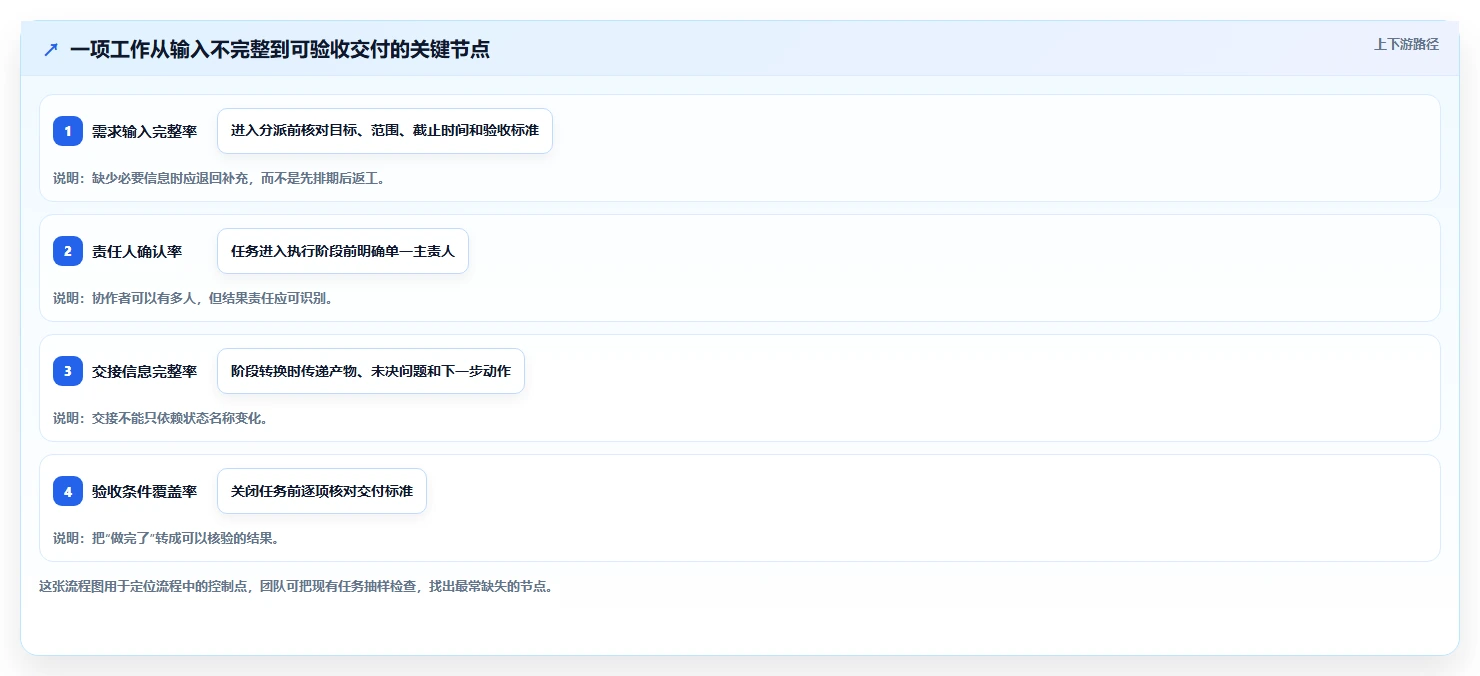Select the 验收条件覆盖率 heading

[144, 491]
